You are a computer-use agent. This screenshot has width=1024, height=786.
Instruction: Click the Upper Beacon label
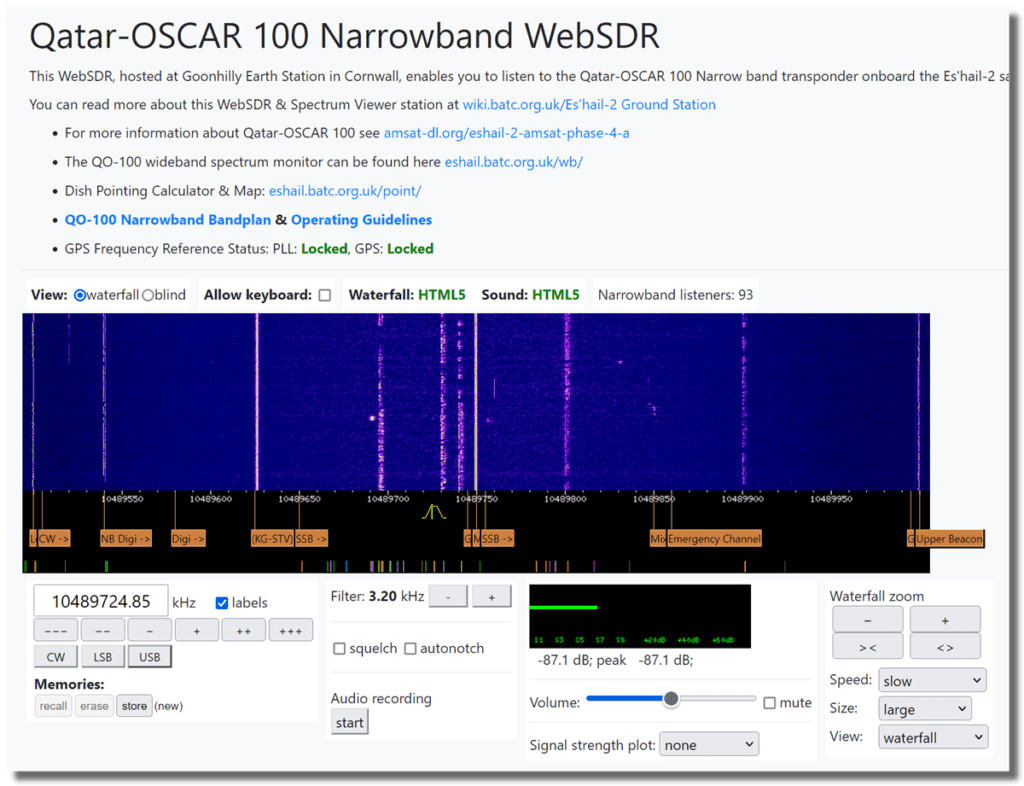949,539
